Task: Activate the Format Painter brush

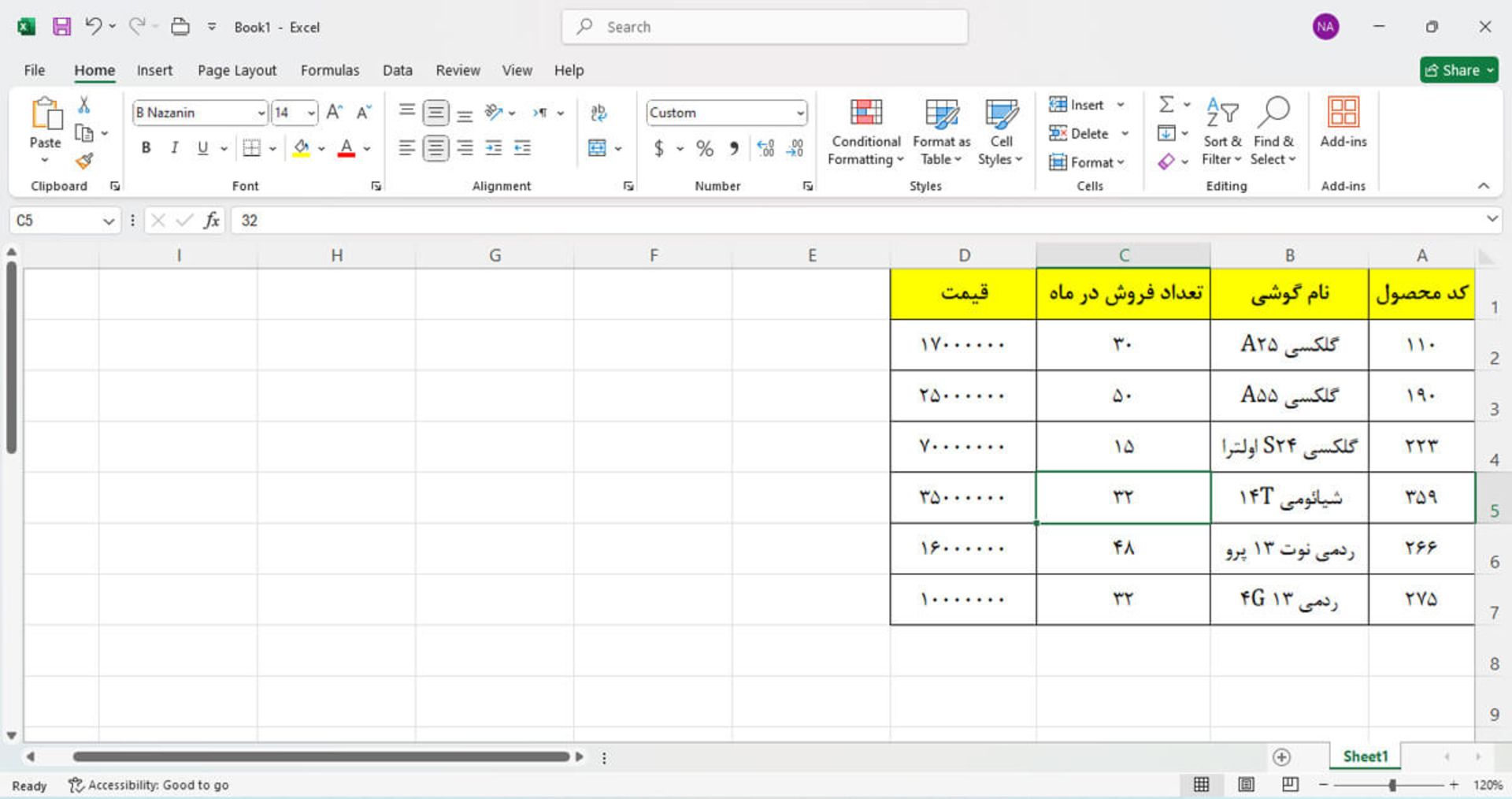Action: click(84, 161)
